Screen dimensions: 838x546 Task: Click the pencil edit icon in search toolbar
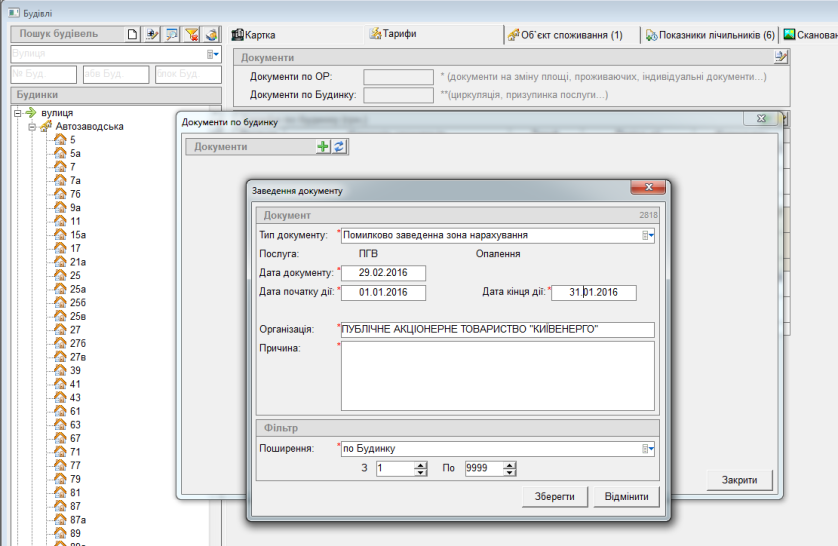153,34
